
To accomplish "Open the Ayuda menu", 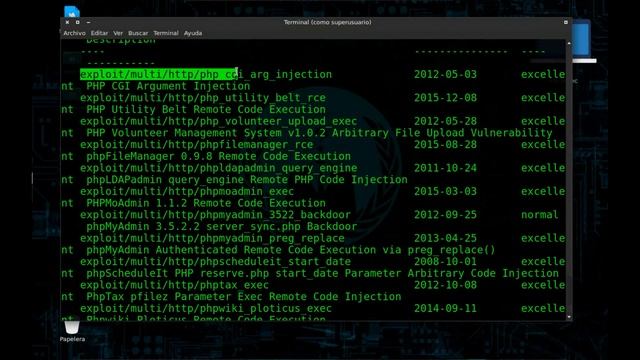I will point(193,33).
